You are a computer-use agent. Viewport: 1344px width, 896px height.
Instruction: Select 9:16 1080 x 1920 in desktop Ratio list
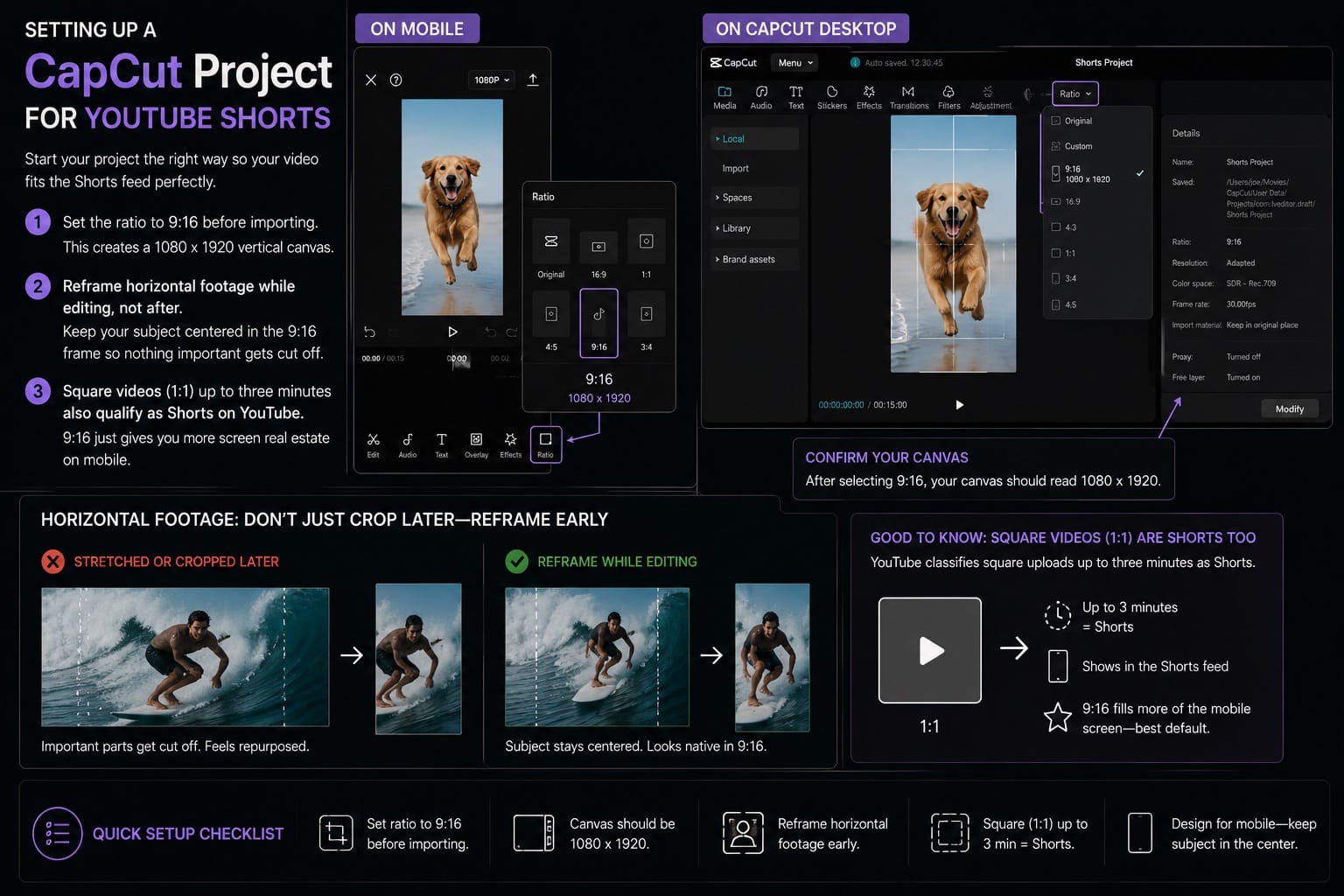pos(1097,174)
